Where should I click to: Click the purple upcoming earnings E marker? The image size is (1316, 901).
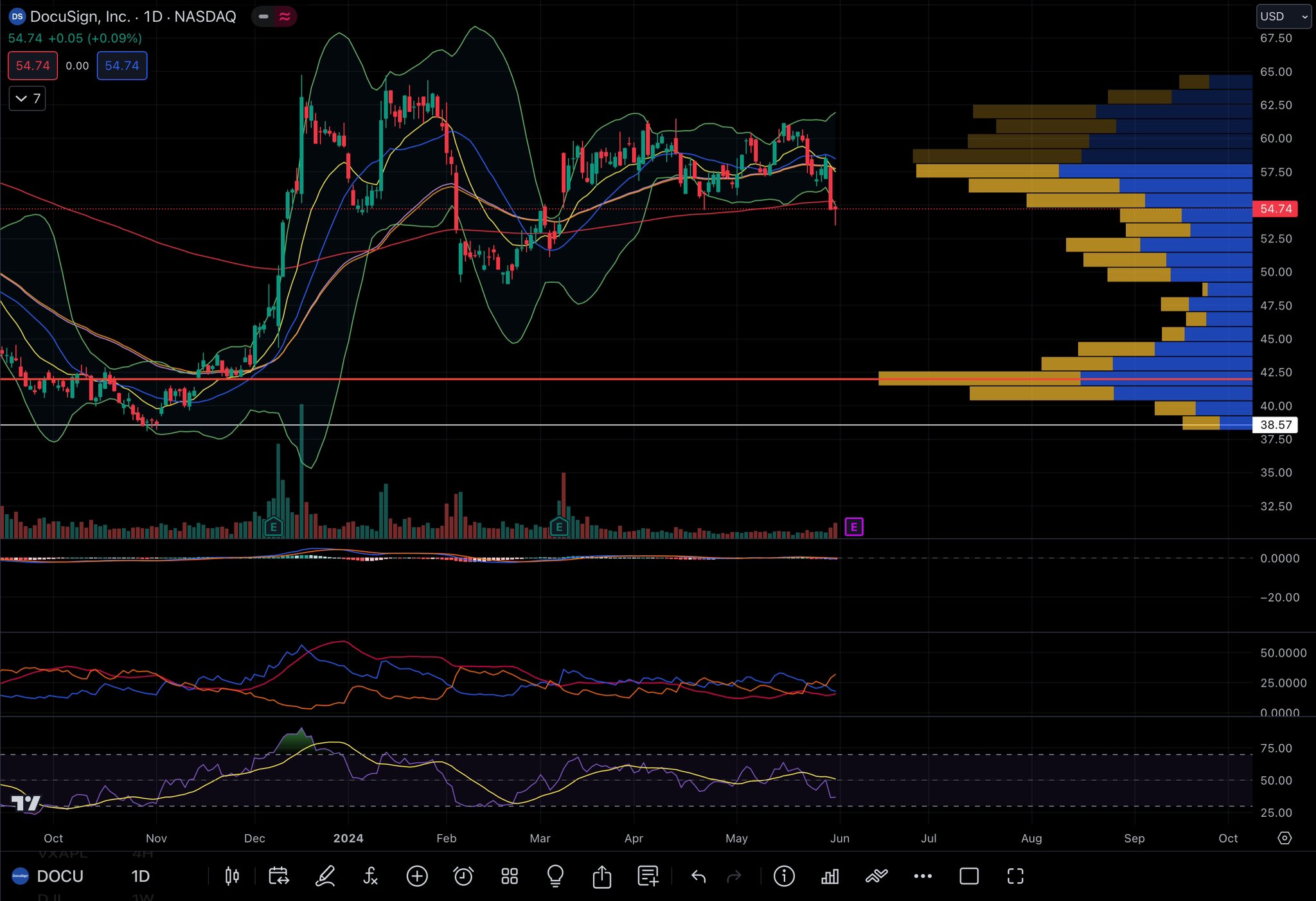click(x=853, y=527)
